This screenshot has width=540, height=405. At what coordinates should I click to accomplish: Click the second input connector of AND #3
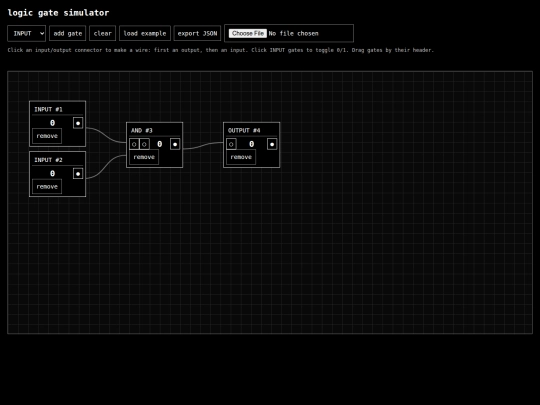(x=144, y=144)
